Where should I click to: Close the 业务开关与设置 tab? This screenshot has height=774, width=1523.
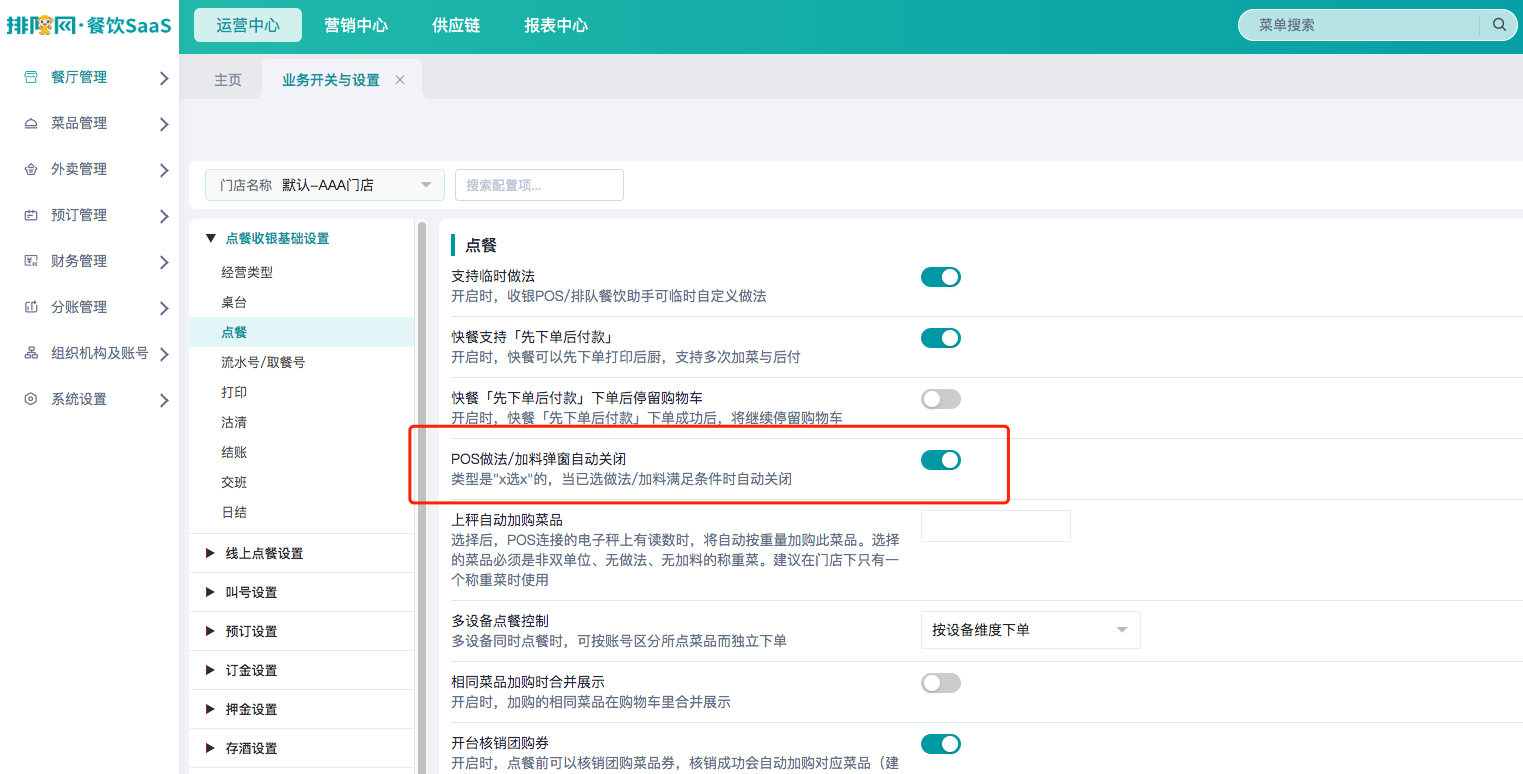(400, 80)
